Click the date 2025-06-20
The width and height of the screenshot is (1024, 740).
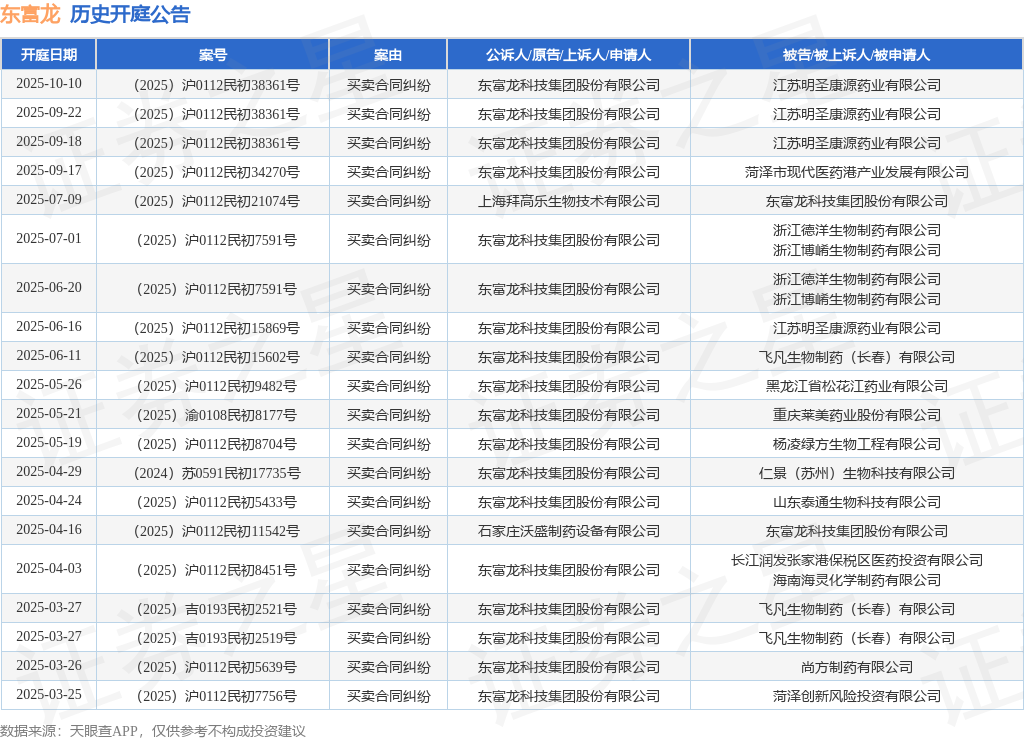pos(49,287)
